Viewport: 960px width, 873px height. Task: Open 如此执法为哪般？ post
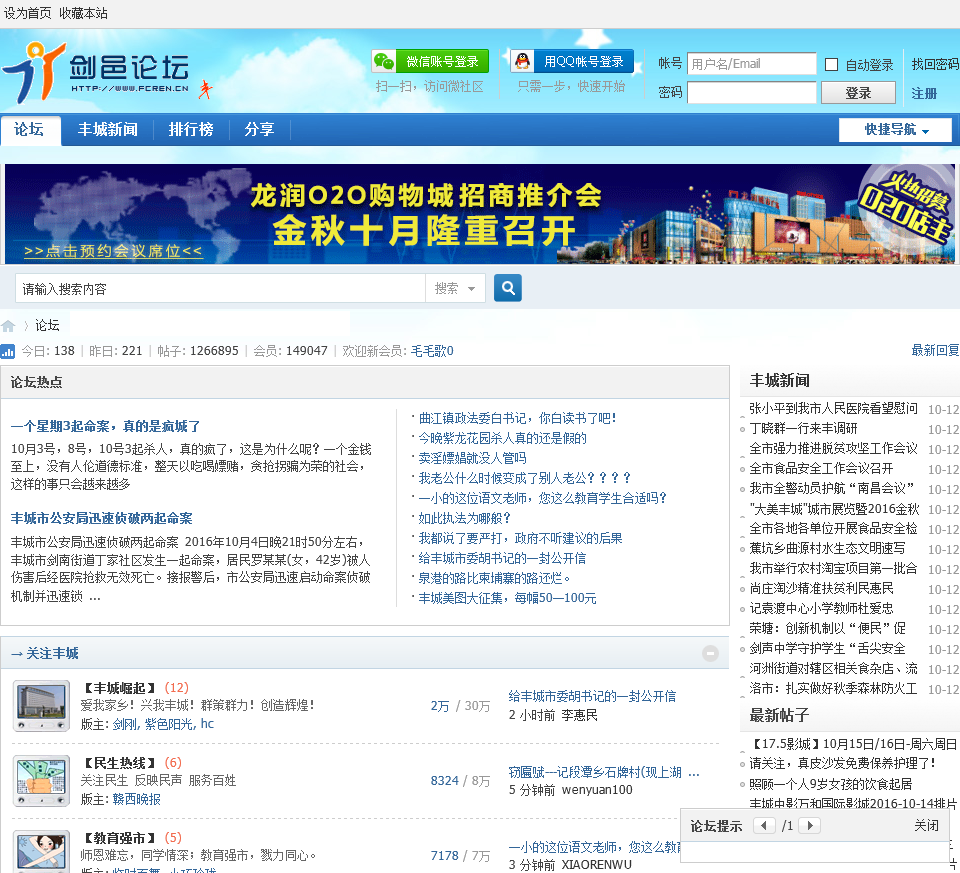point(465,518)
